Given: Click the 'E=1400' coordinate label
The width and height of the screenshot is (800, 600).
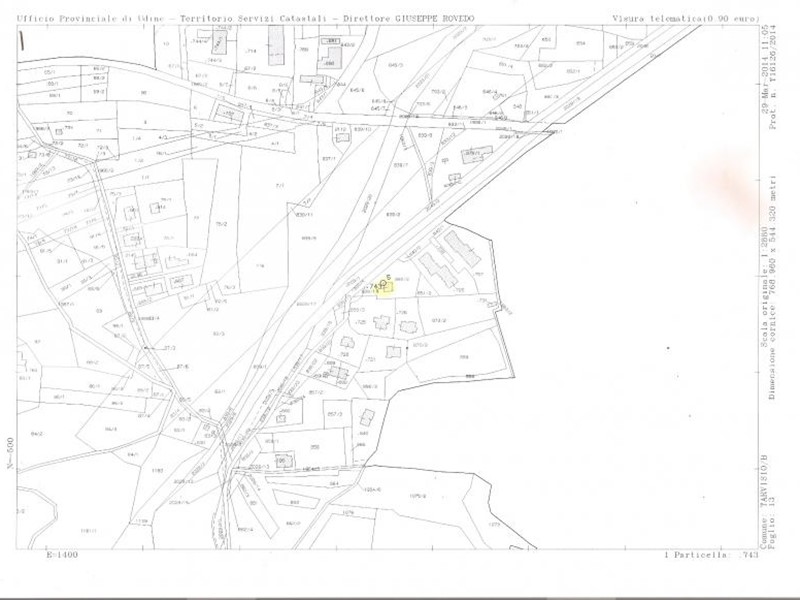Looking at the screenshot, I should pos(62,553).
